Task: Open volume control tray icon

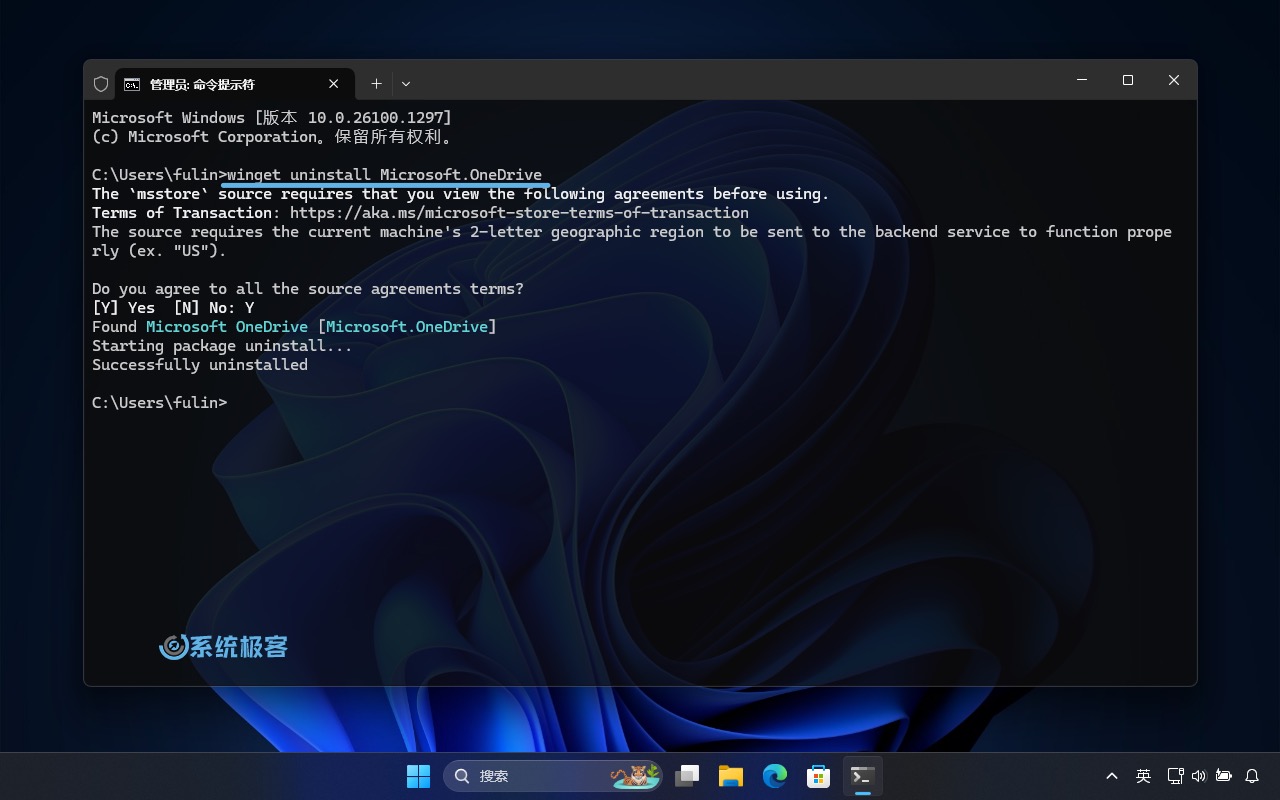Action: (1199, 776)
